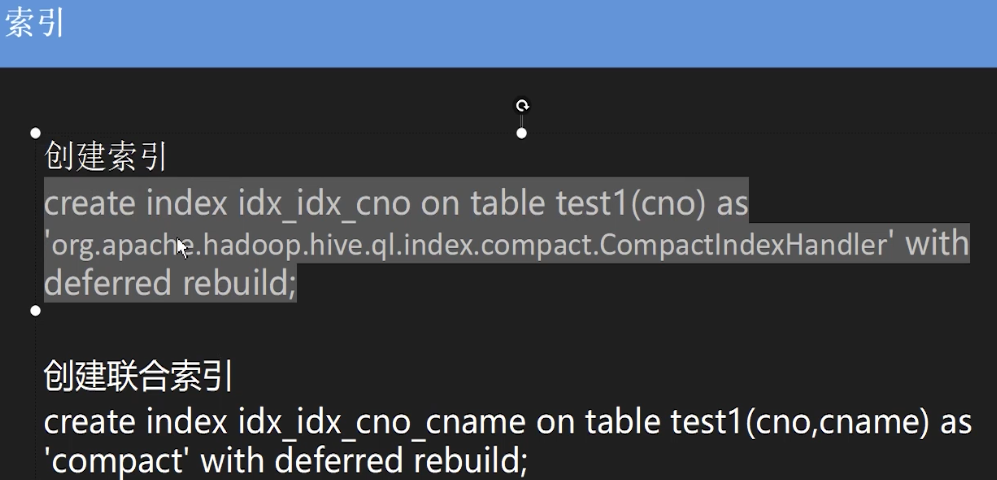Click "org.apache" at the start of the handler path
Image resolution: width=997 pixels, height=480 pixels.
112,244
